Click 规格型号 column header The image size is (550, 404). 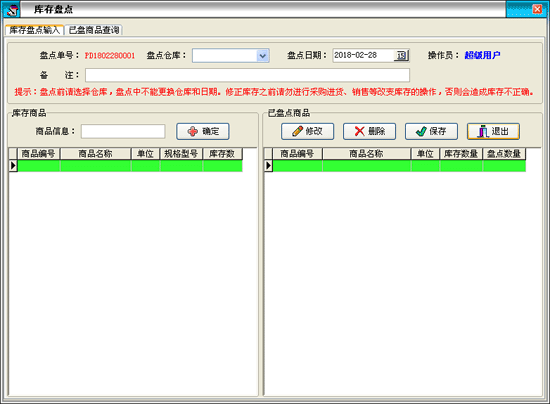[181, 154]
